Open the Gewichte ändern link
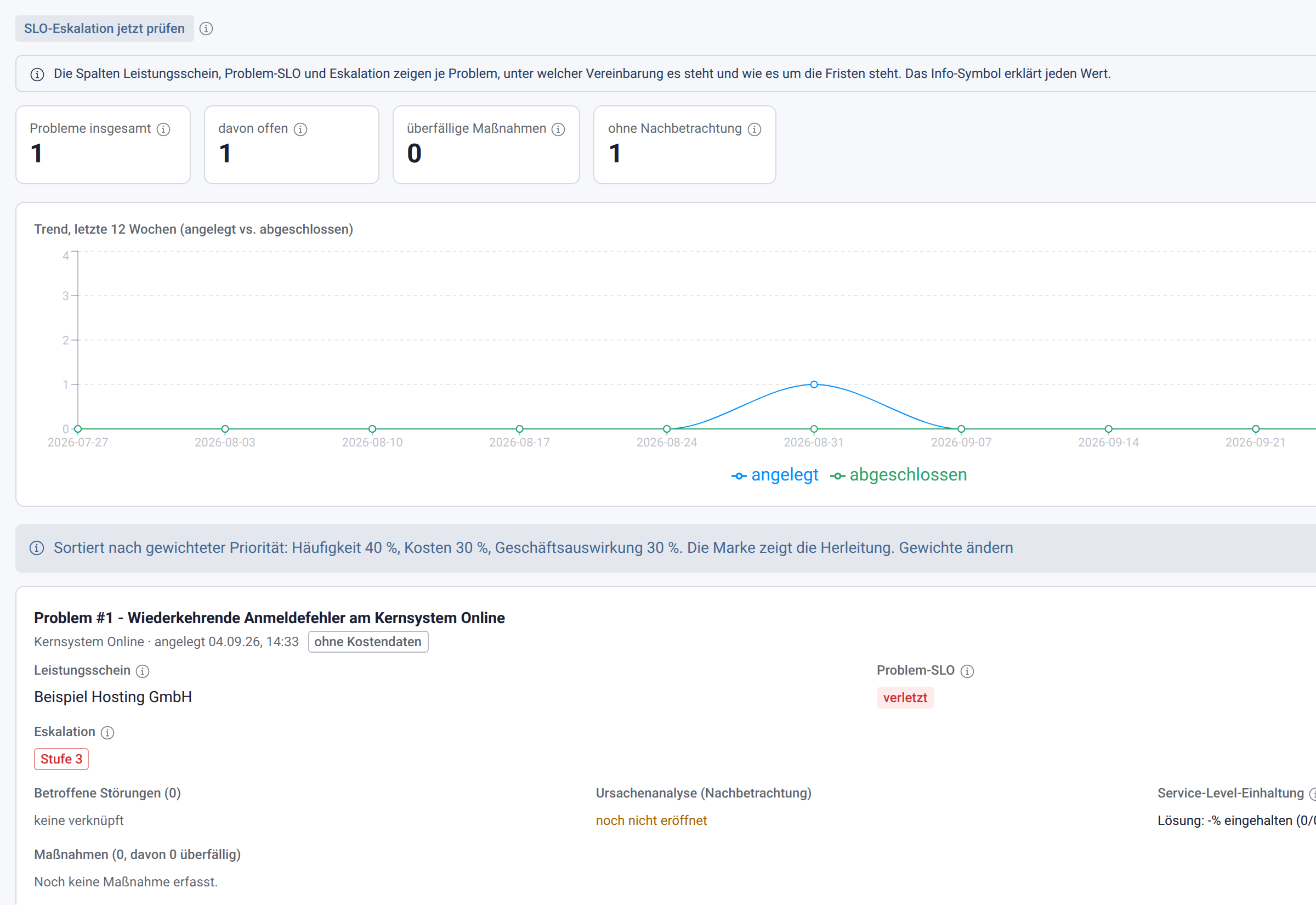1316x905 pixels. 956,548
